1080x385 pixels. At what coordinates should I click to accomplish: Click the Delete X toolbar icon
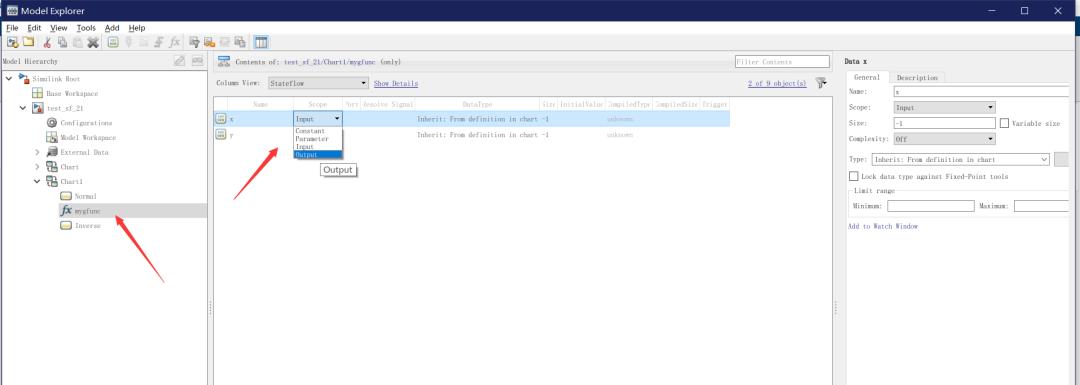coord(93,42)
